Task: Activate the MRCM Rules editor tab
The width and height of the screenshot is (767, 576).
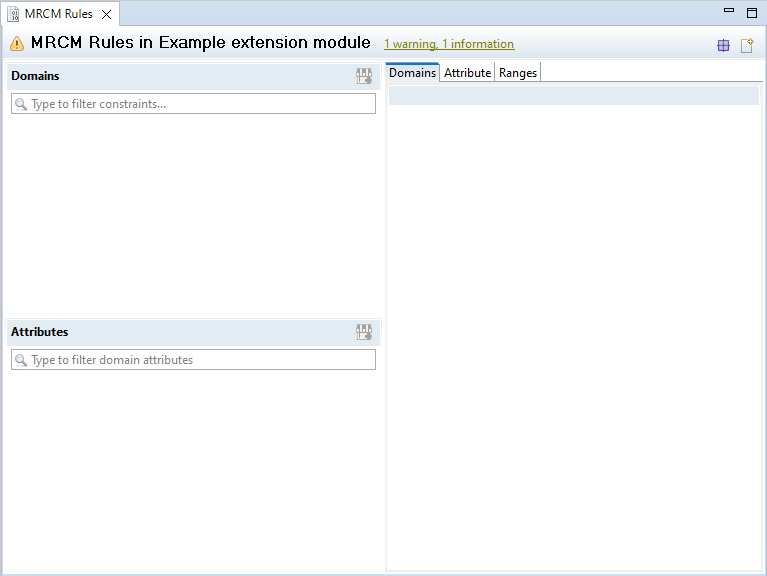Action: click(58, 14)
